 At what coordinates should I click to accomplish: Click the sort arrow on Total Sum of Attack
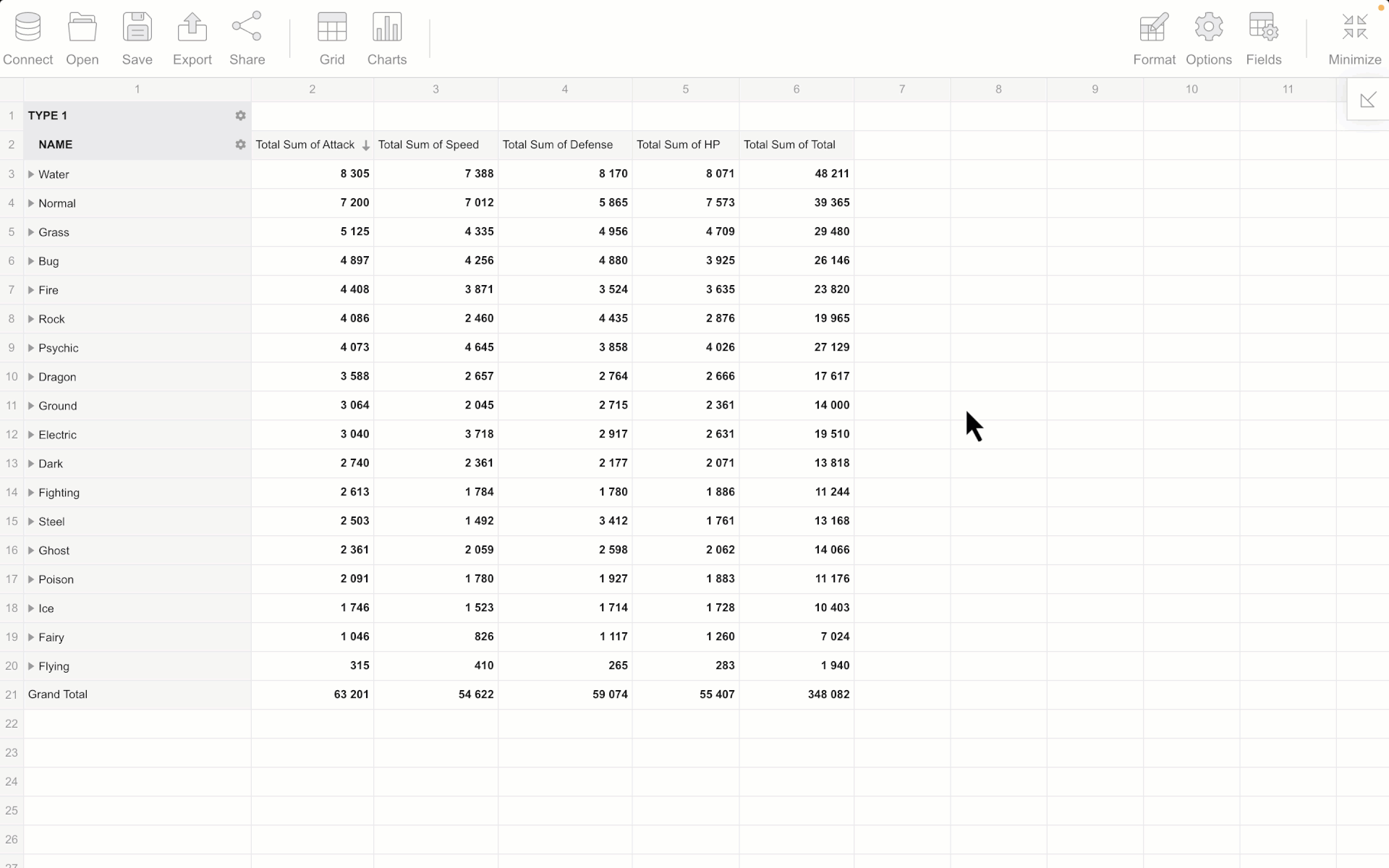pyautogui.click(x=365, y=145)
